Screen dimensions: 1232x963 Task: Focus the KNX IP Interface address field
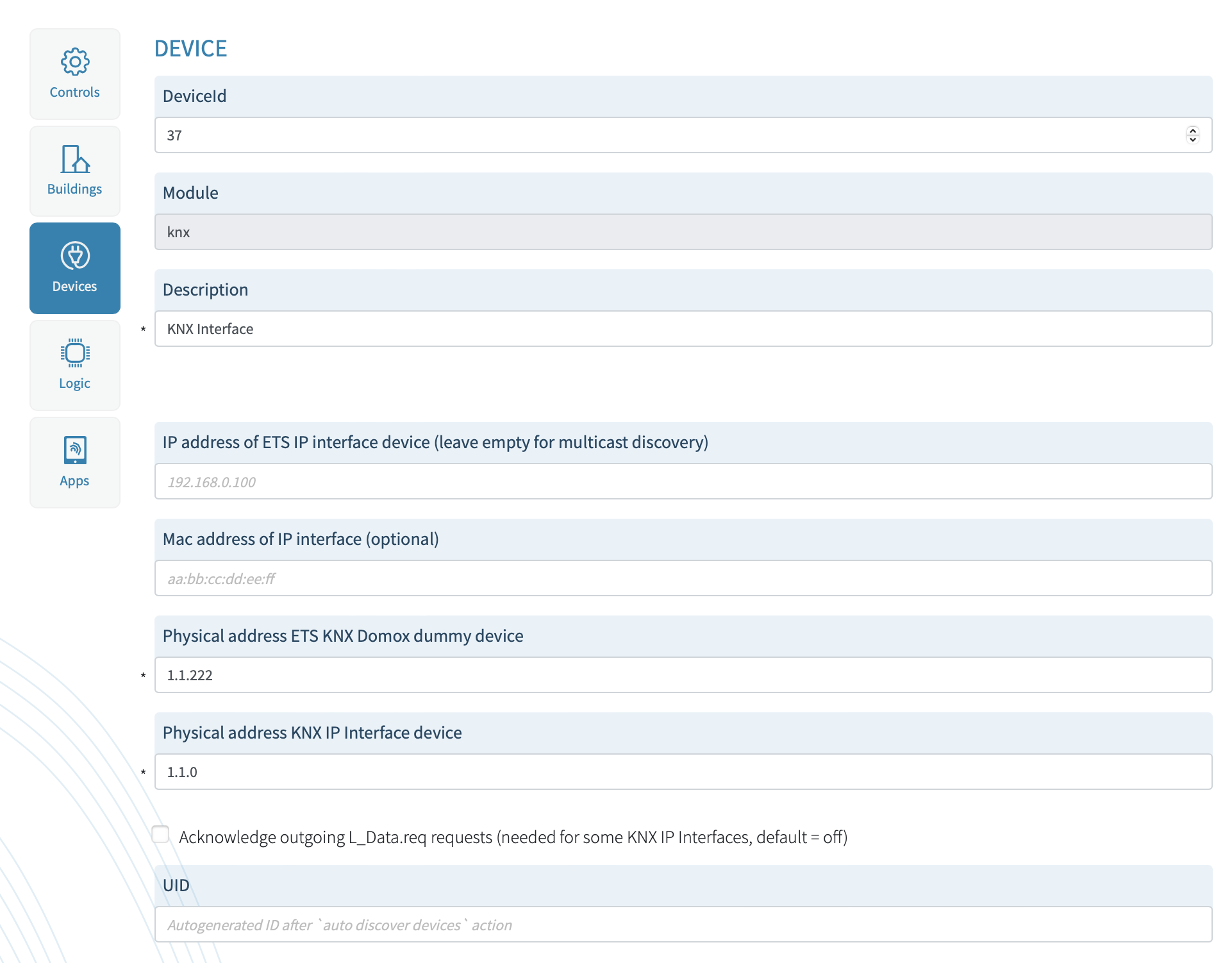(x=683, y=772)
